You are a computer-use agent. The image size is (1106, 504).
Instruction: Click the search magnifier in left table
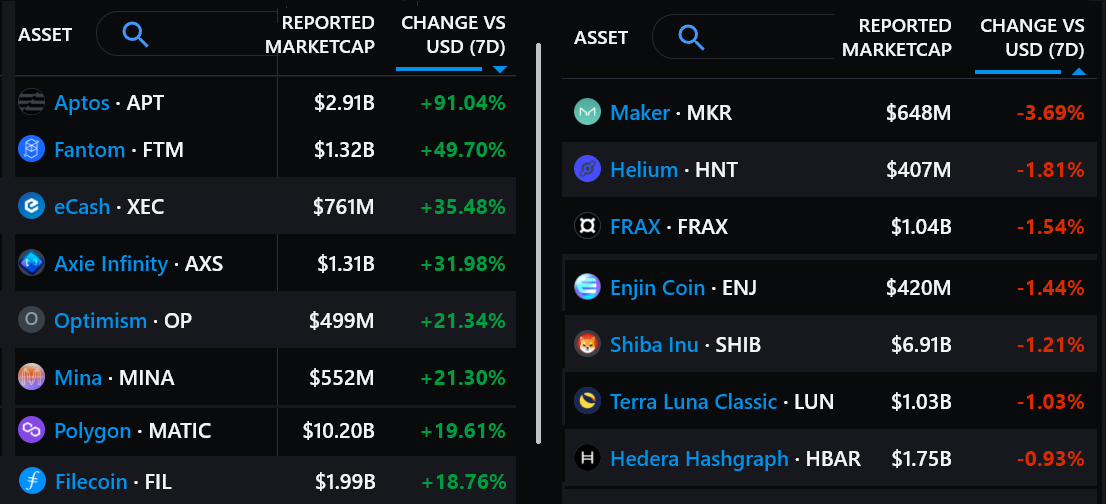point(135,35)
